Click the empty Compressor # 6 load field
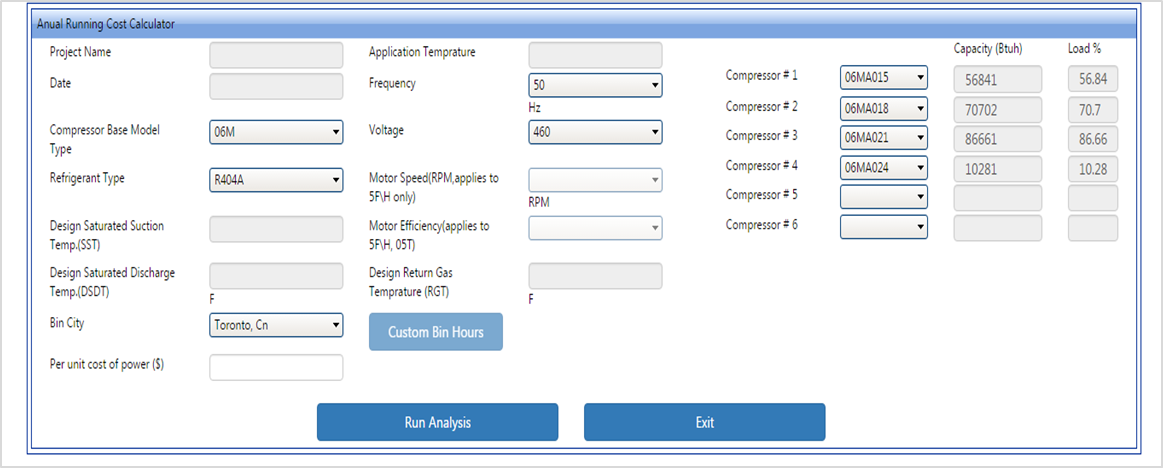The image size is (1163, 468). click(1093, 228)
